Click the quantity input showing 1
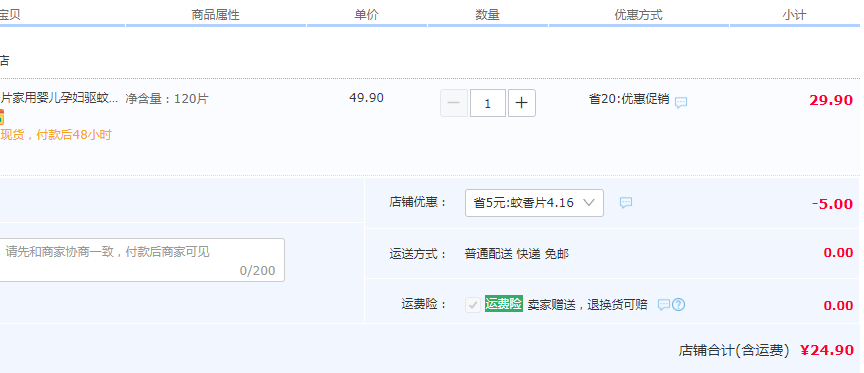This screenshot has width=864, height=373. [x=488, y=103]
